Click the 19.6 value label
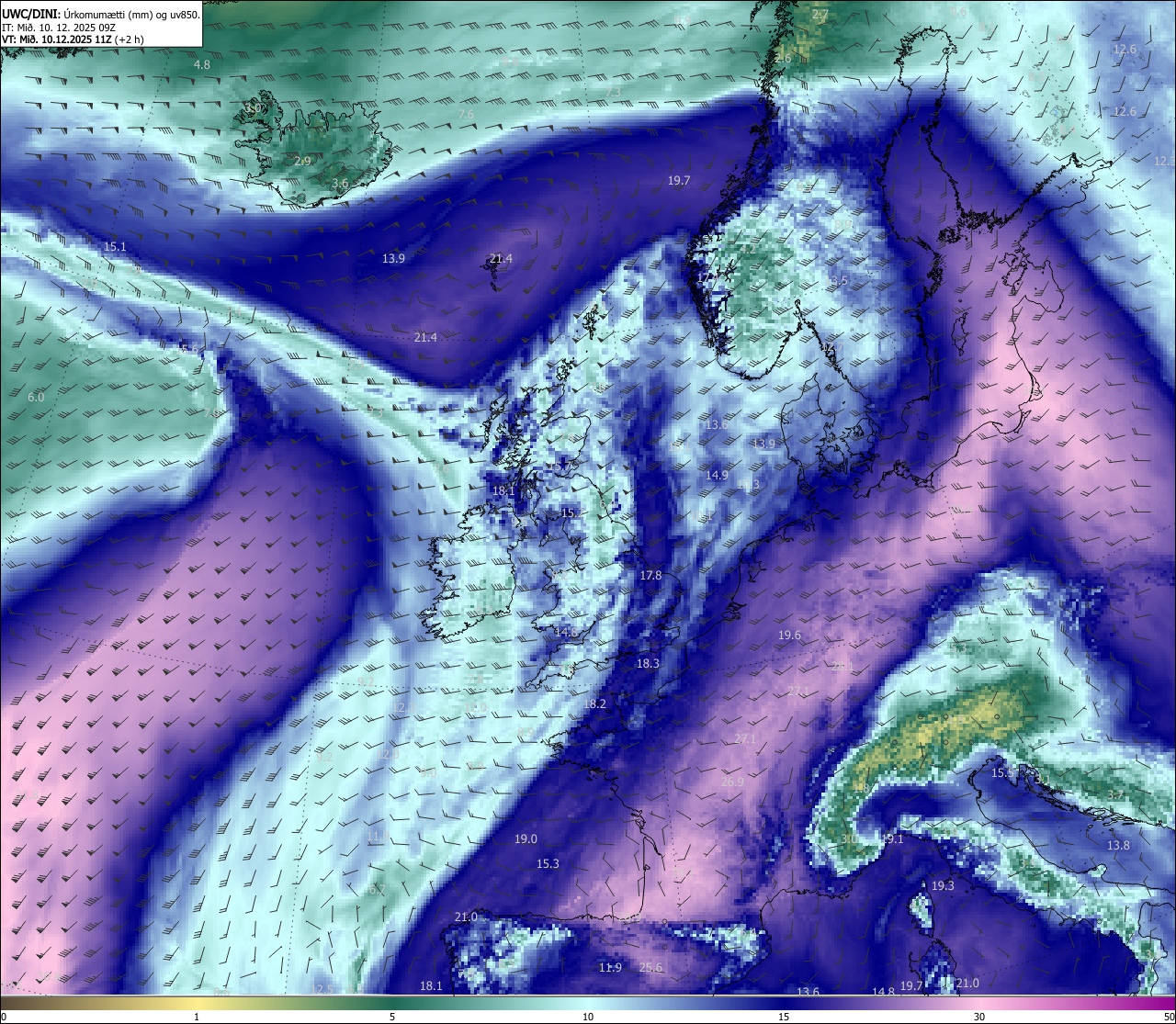 click(789, 635)
